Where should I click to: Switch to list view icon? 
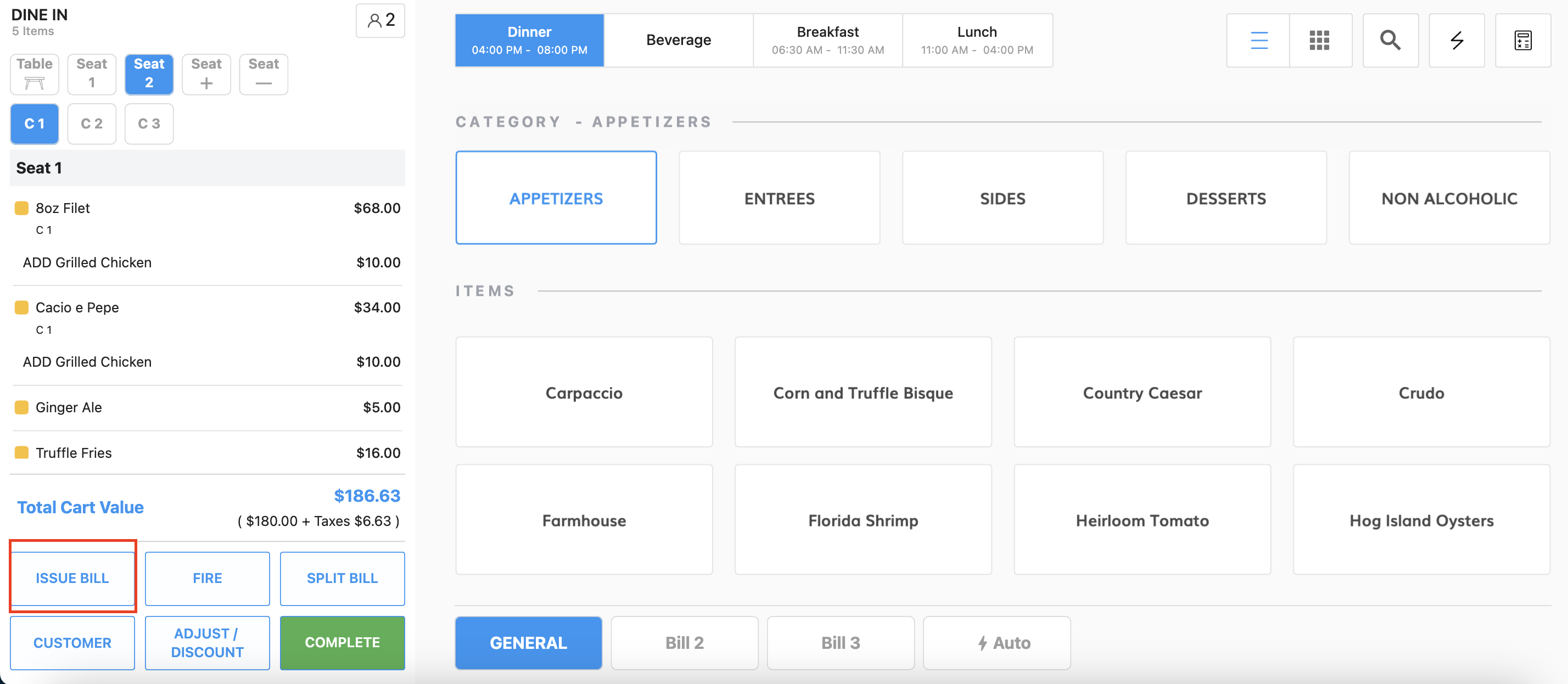pos(1258,40)
